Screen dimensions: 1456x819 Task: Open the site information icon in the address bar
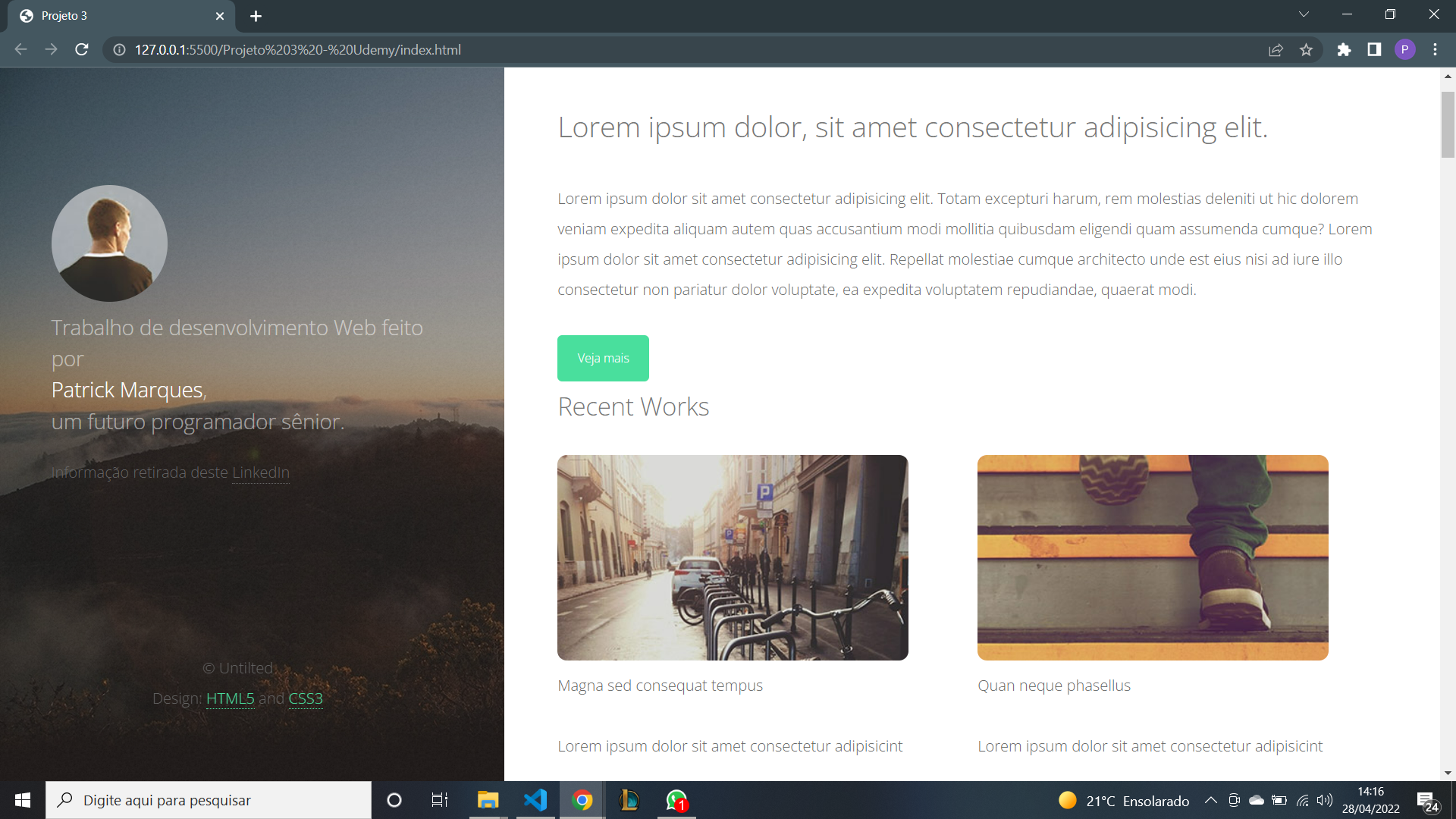pyautogui.click(x=119, y=50)
